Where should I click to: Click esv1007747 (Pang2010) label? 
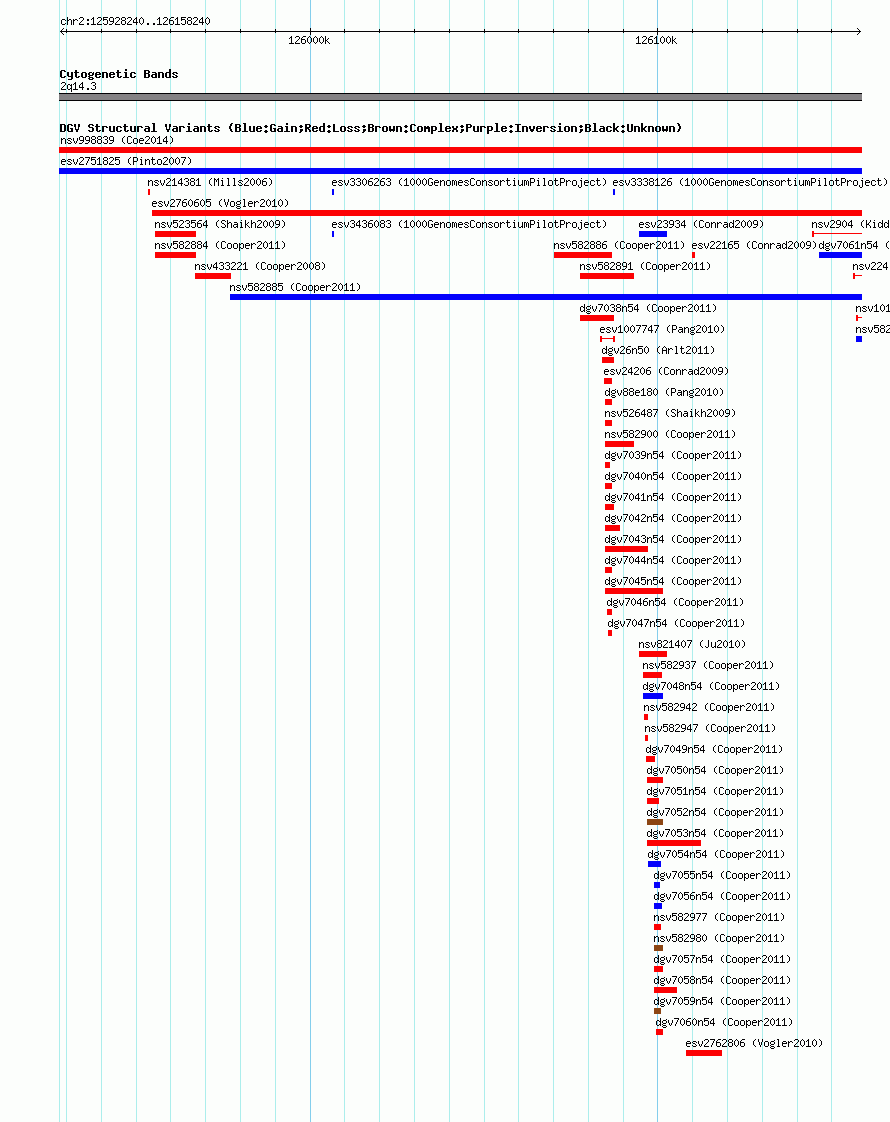pyautogui.click(x=662, y=329)
